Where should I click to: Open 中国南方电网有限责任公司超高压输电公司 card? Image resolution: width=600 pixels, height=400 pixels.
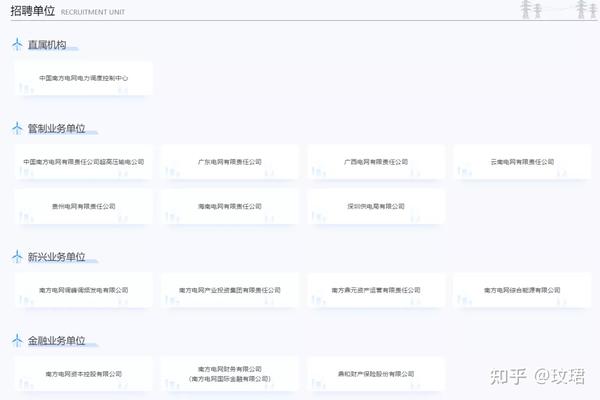[x=83, y=162]
